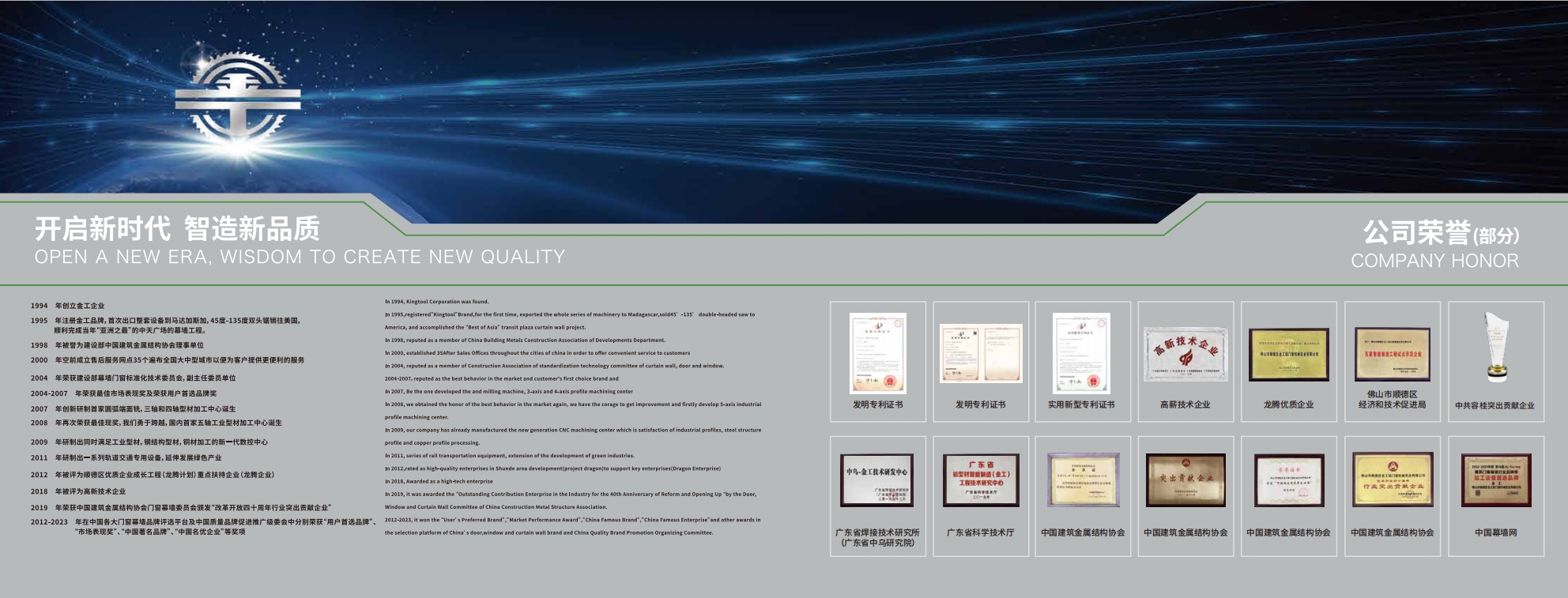This screenshot has height=598, width=1568.
Task: Click the 1994 年创立金工企业 timeline entry
Action: [x=68, y=306]
